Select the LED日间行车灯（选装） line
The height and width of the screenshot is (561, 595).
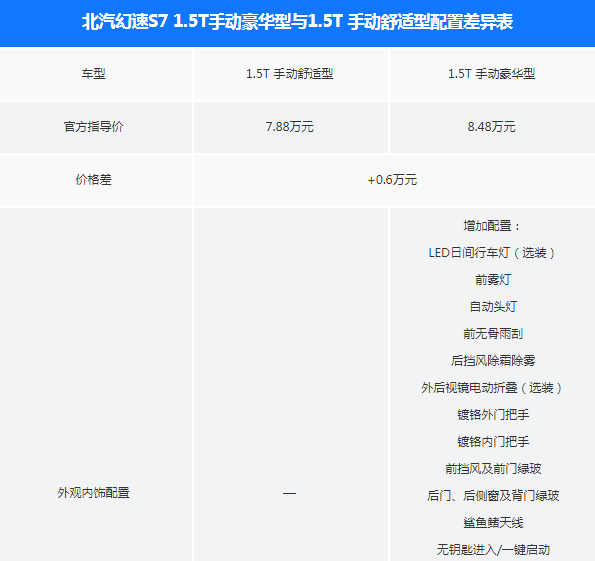tap(492, 253)
